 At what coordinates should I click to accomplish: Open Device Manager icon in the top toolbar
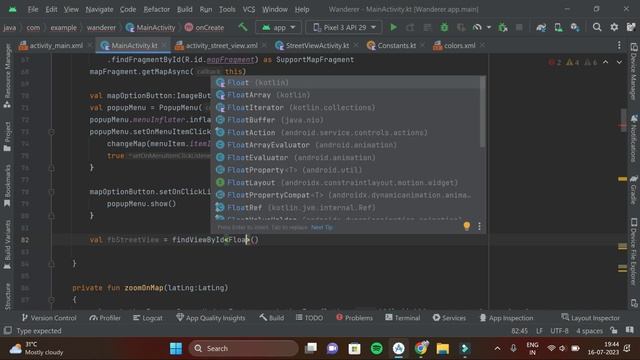pos(558,27)
